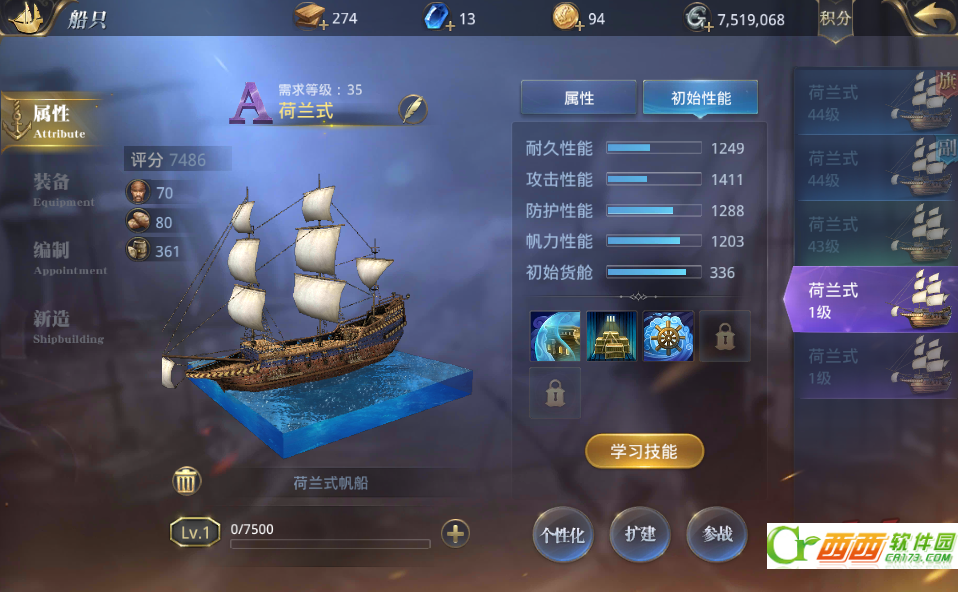The height and width of the screenshot is (592, 958).
Task: Click the 学习技能 button
Action: (644, 451)
